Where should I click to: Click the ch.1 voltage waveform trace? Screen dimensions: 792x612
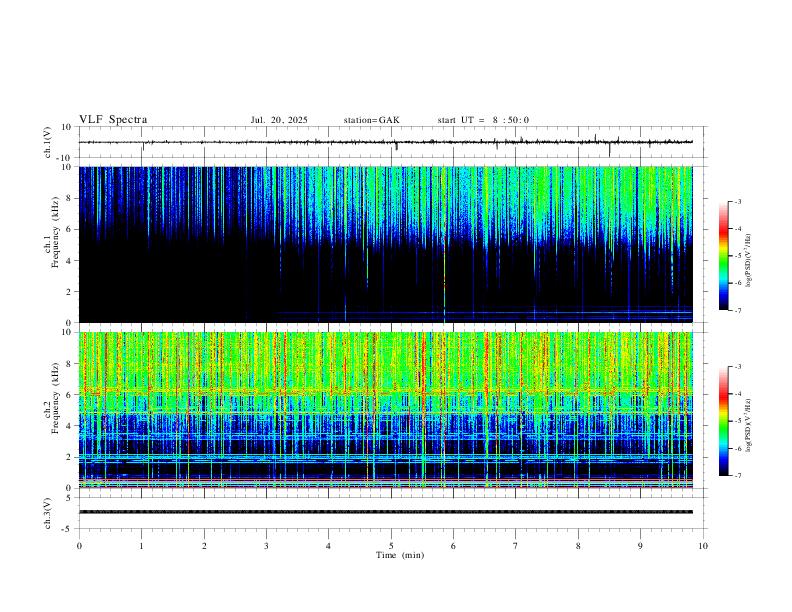pos(386,142)
